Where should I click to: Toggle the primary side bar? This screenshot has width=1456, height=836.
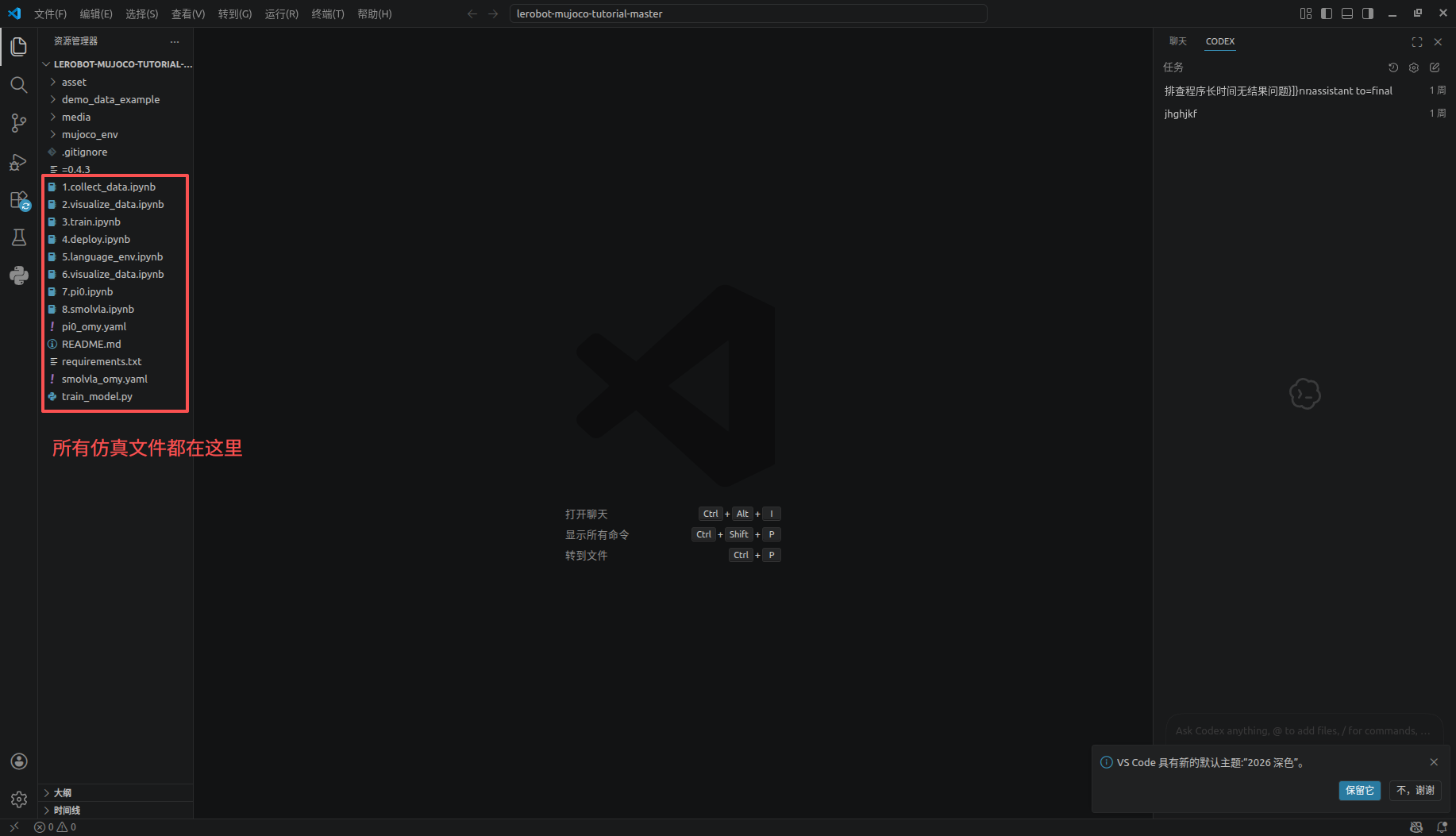click(x=1327, y=13)
